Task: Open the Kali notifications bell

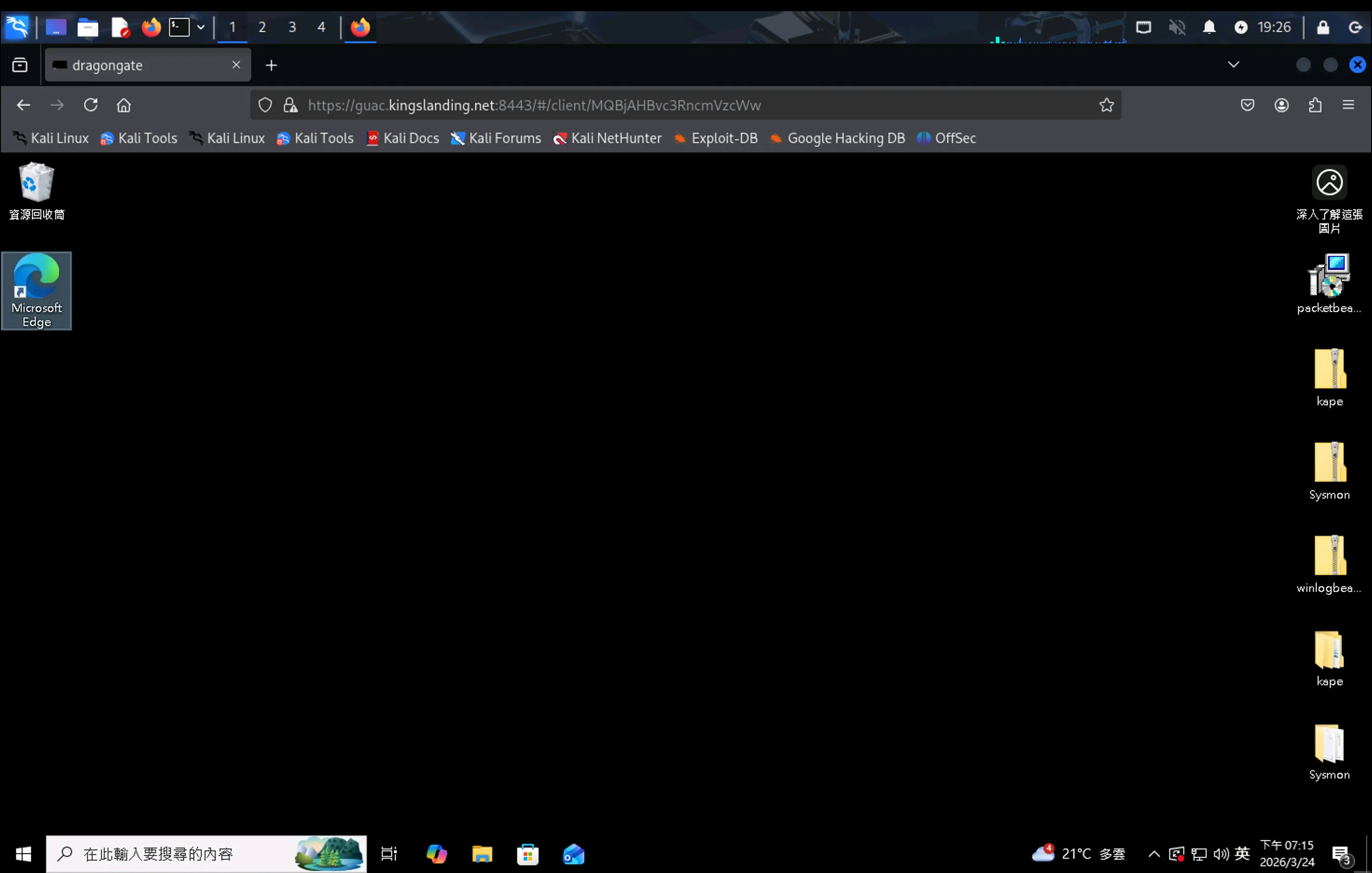Action: click(1209, 28)
